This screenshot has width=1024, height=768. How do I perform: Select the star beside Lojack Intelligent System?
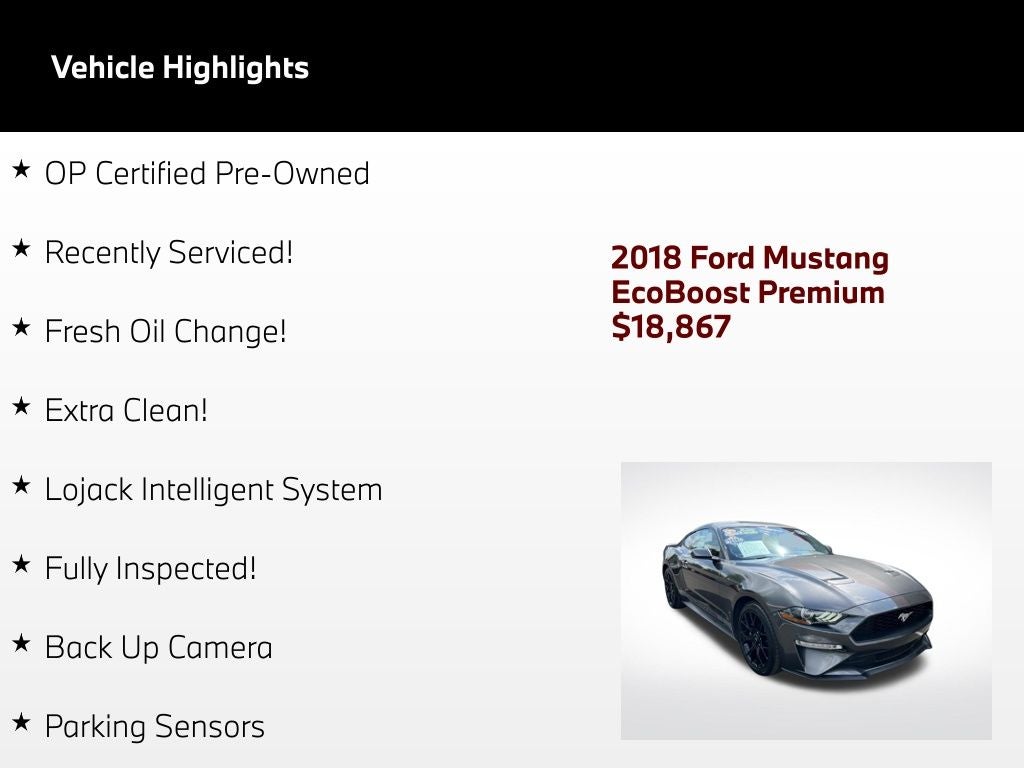(21, 486)
